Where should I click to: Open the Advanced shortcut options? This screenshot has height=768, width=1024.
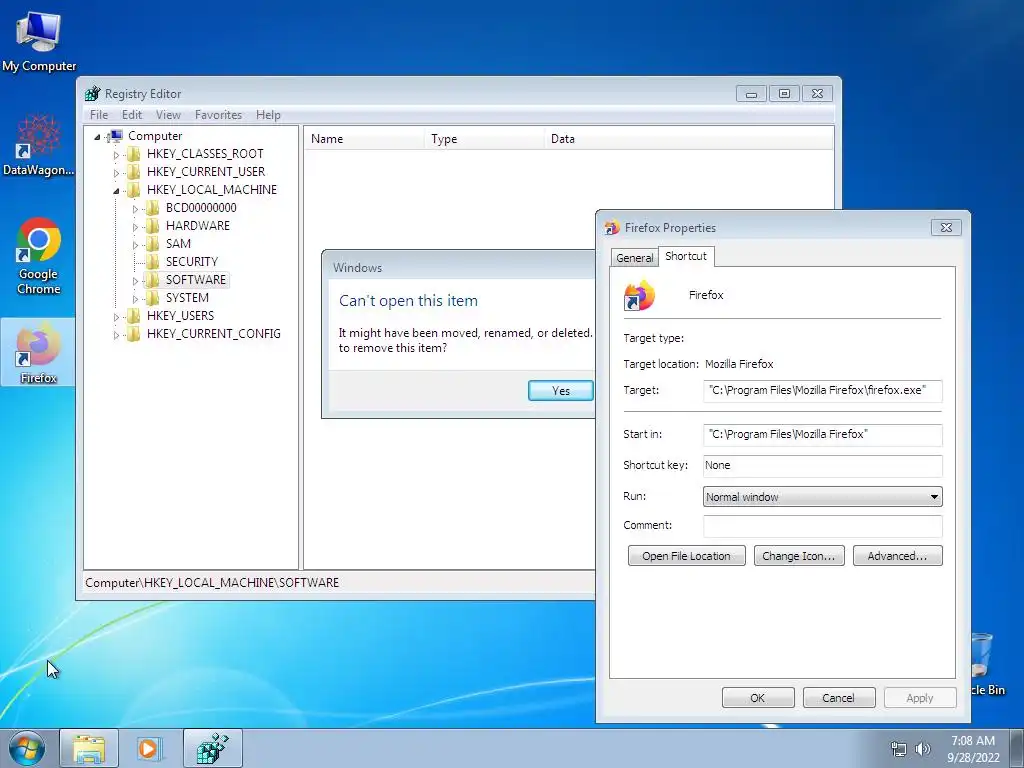click(x=897, y=556)
